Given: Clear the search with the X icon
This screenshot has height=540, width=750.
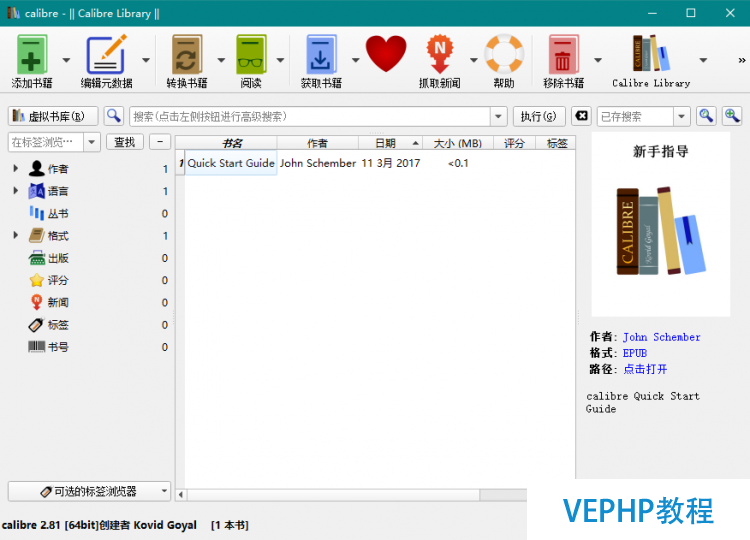Looking at the screenshot, I should click(581, 116).
